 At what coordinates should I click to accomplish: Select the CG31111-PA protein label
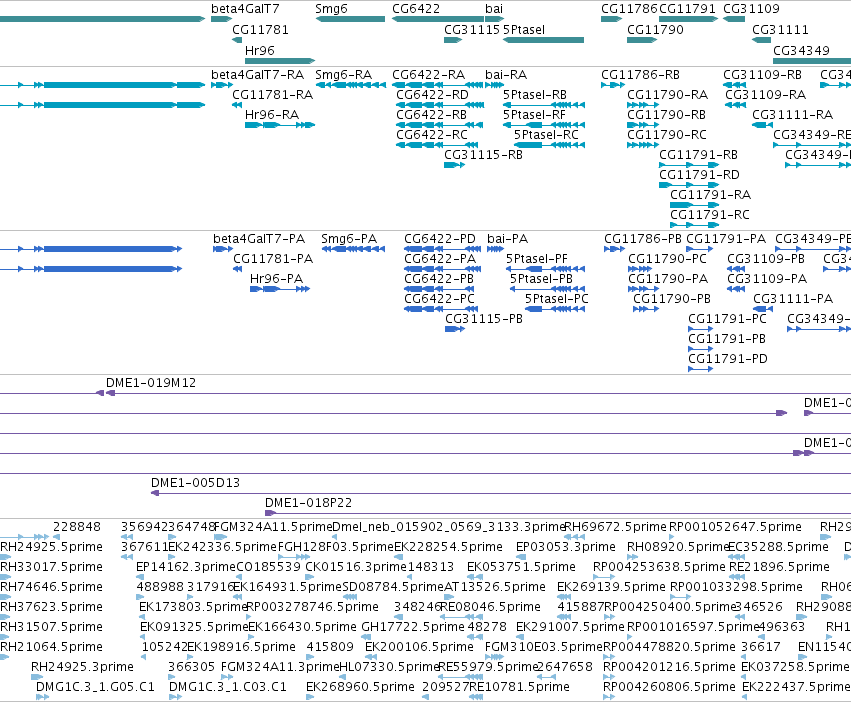(x=793, y=299)
